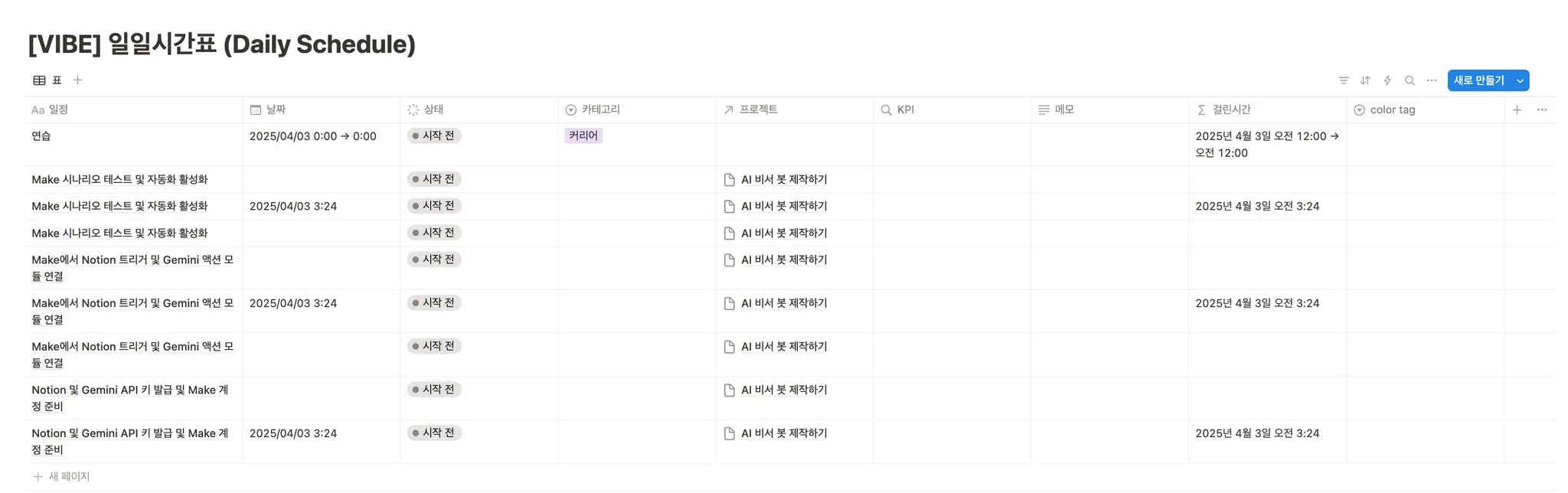Click the 새로 만들기 button
The image size is (1568, 493).
pyautogui.click(x=1478, y=80)
